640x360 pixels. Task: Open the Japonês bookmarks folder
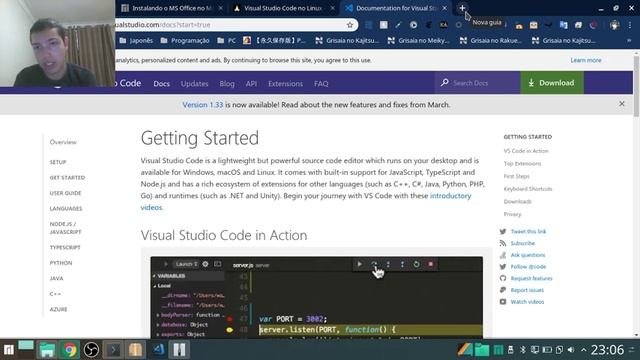(x=136, y=40)
